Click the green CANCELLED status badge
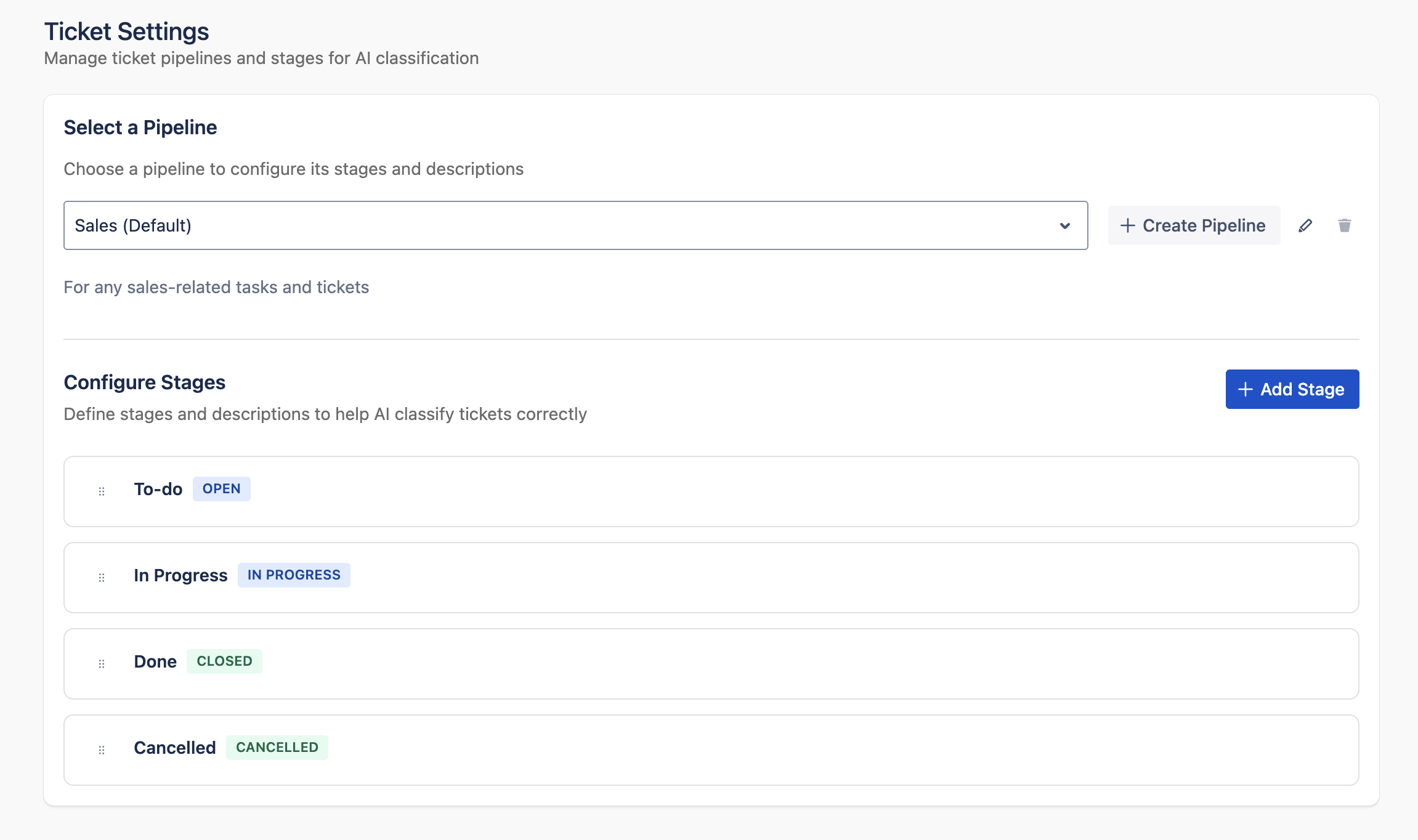Screen dimensions: 1418x840 click(x=277, y=747)
